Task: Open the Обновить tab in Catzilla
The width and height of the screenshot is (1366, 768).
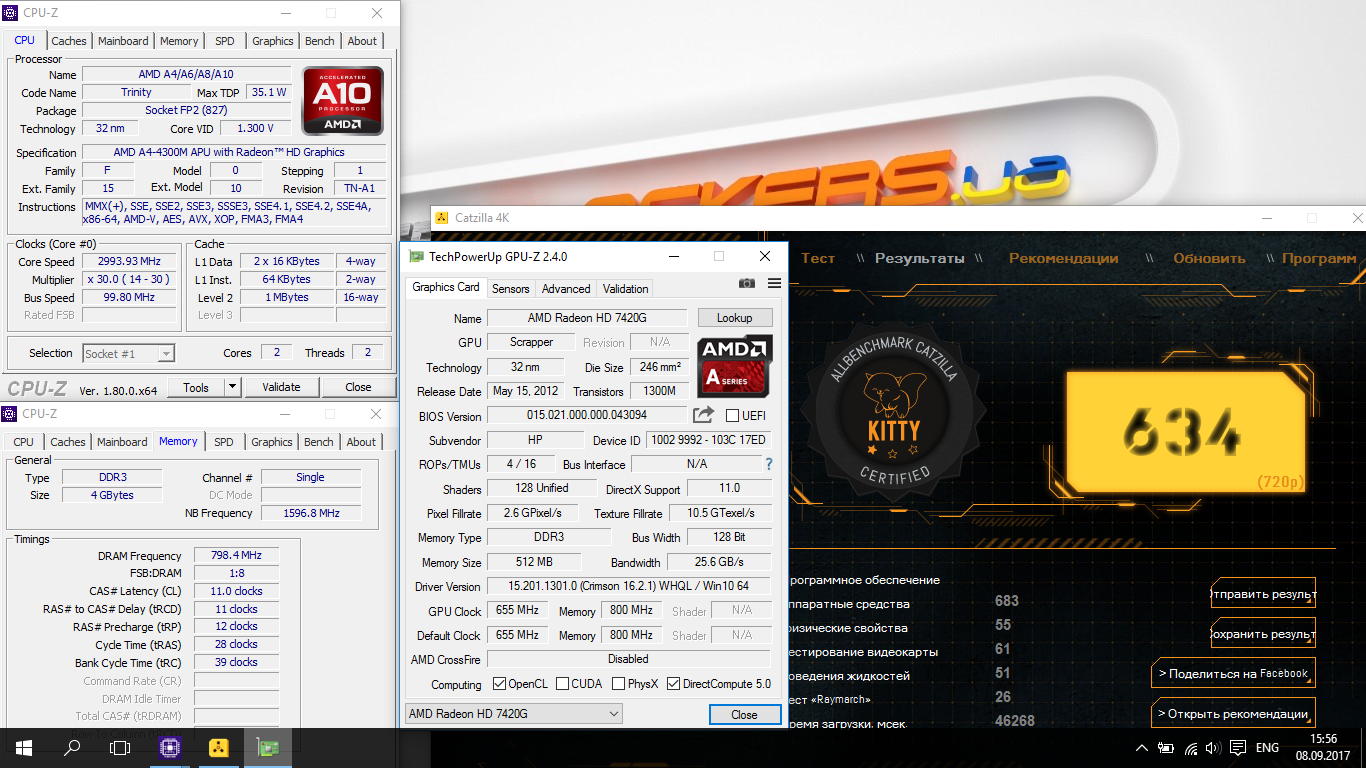Action: click(x=1209, y=258)
